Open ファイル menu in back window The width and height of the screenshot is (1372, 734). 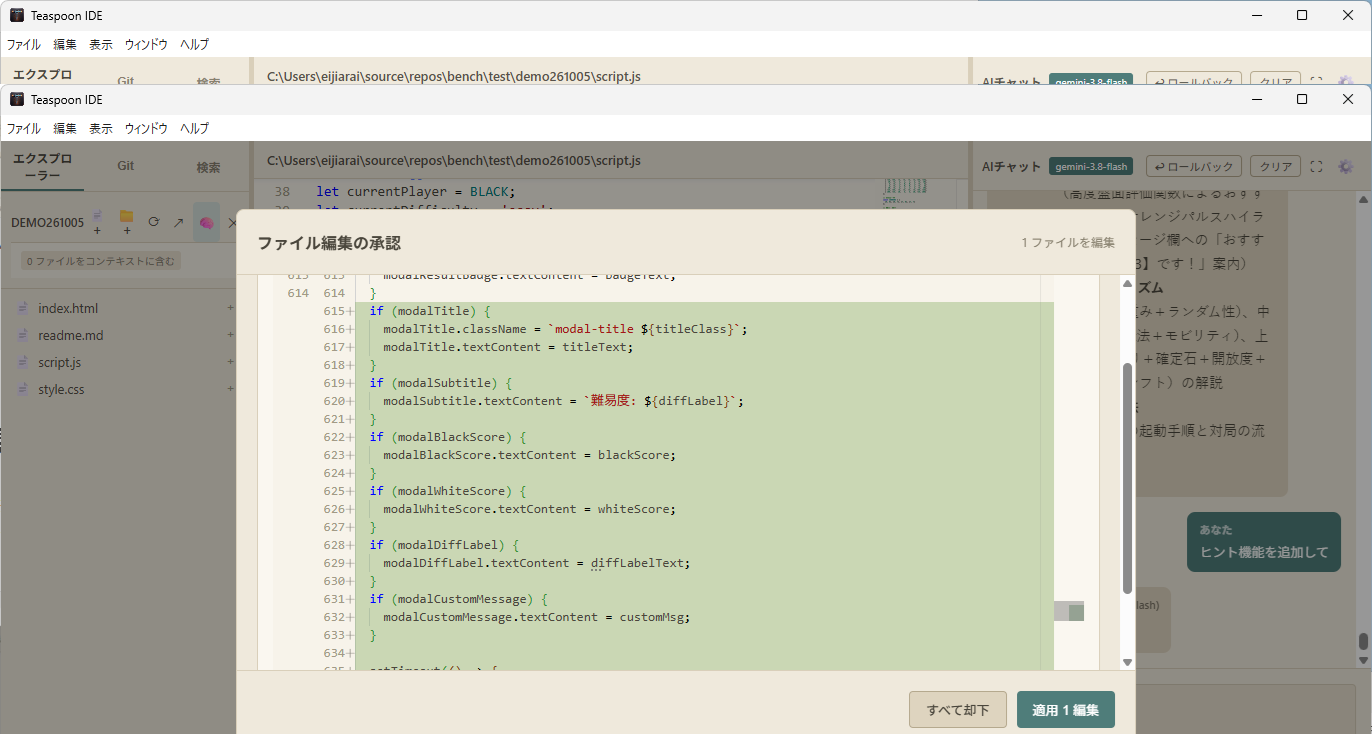(x=24, y=44)
